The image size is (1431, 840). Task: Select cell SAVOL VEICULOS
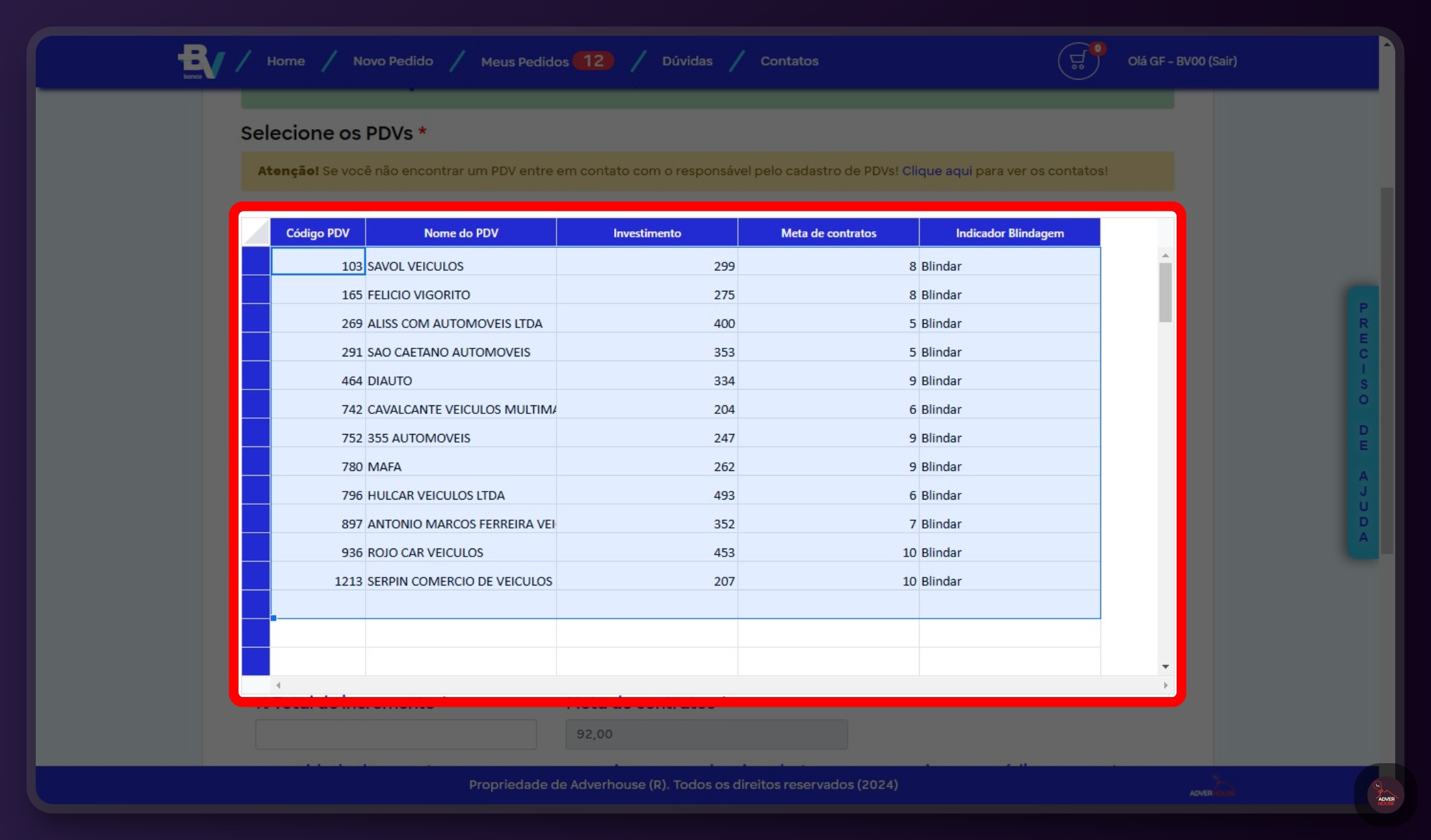tap(461, 261)
